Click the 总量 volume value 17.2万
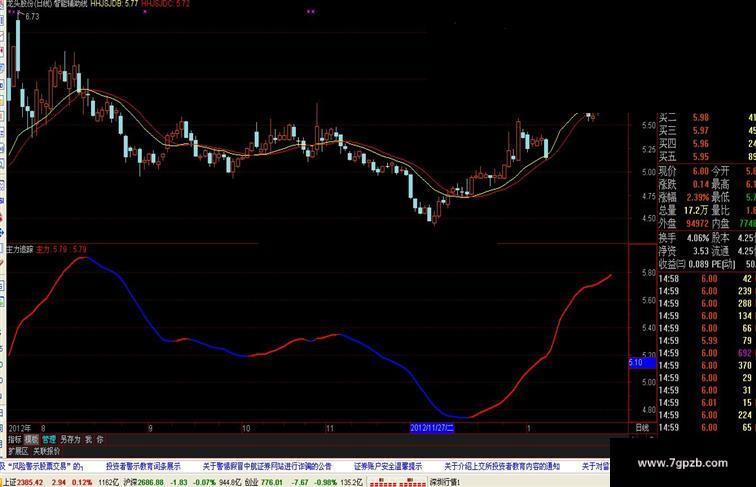This screenshot has height=487, width=756. 697,210
